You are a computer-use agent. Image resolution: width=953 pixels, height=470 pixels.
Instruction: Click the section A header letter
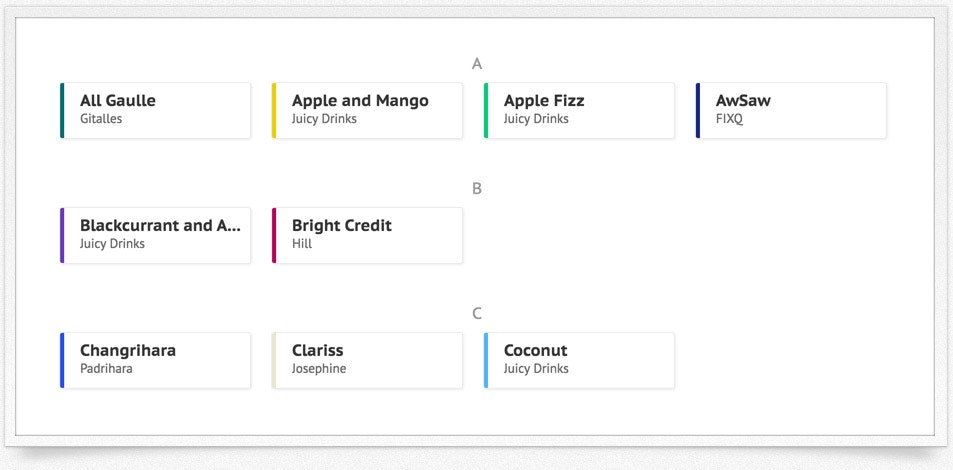click(477, 64)
